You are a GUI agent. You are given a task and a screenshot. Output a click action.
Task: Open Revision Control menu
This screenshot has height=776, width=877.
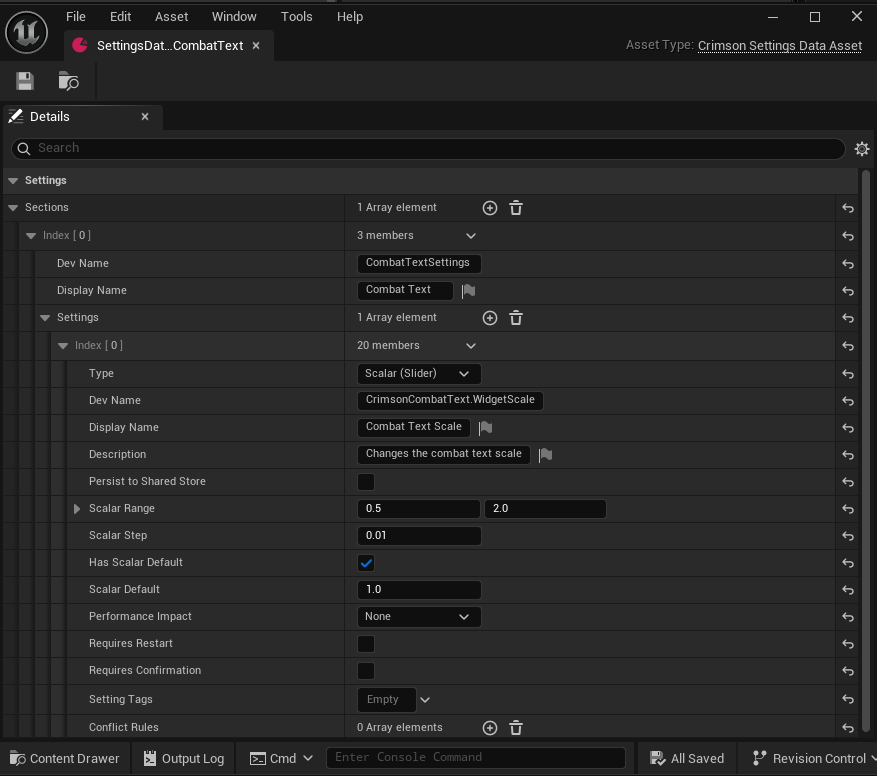coord(813,759)
